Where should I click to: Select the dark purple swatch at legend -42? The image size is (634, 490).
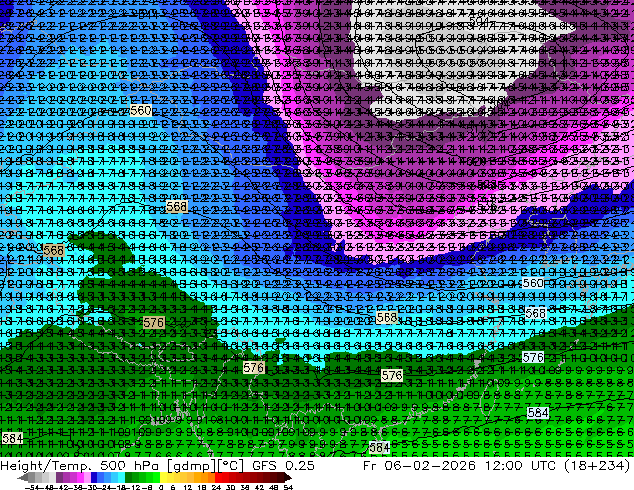click(x=59, y=477)
